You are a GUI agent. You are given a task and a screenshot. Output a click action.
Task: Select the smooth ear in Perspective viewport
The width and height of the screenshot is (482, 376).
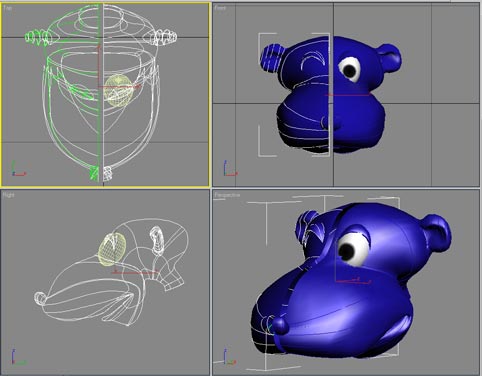(x=436, y=233)
